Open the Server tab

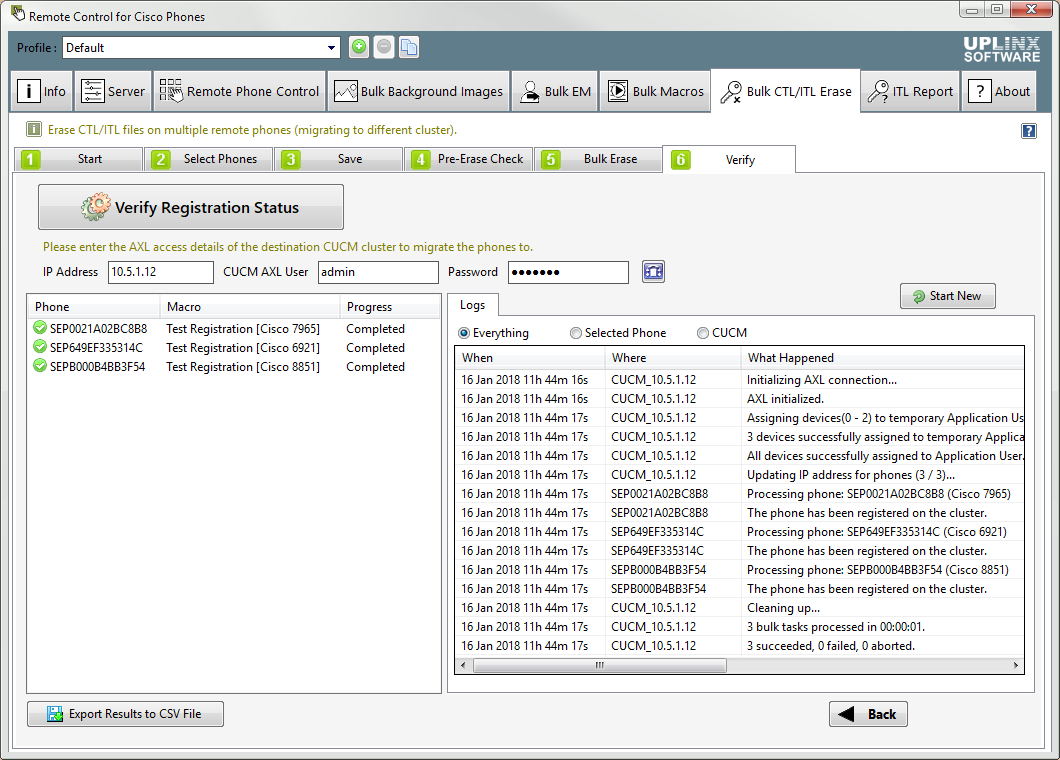[x=113, y=91]
